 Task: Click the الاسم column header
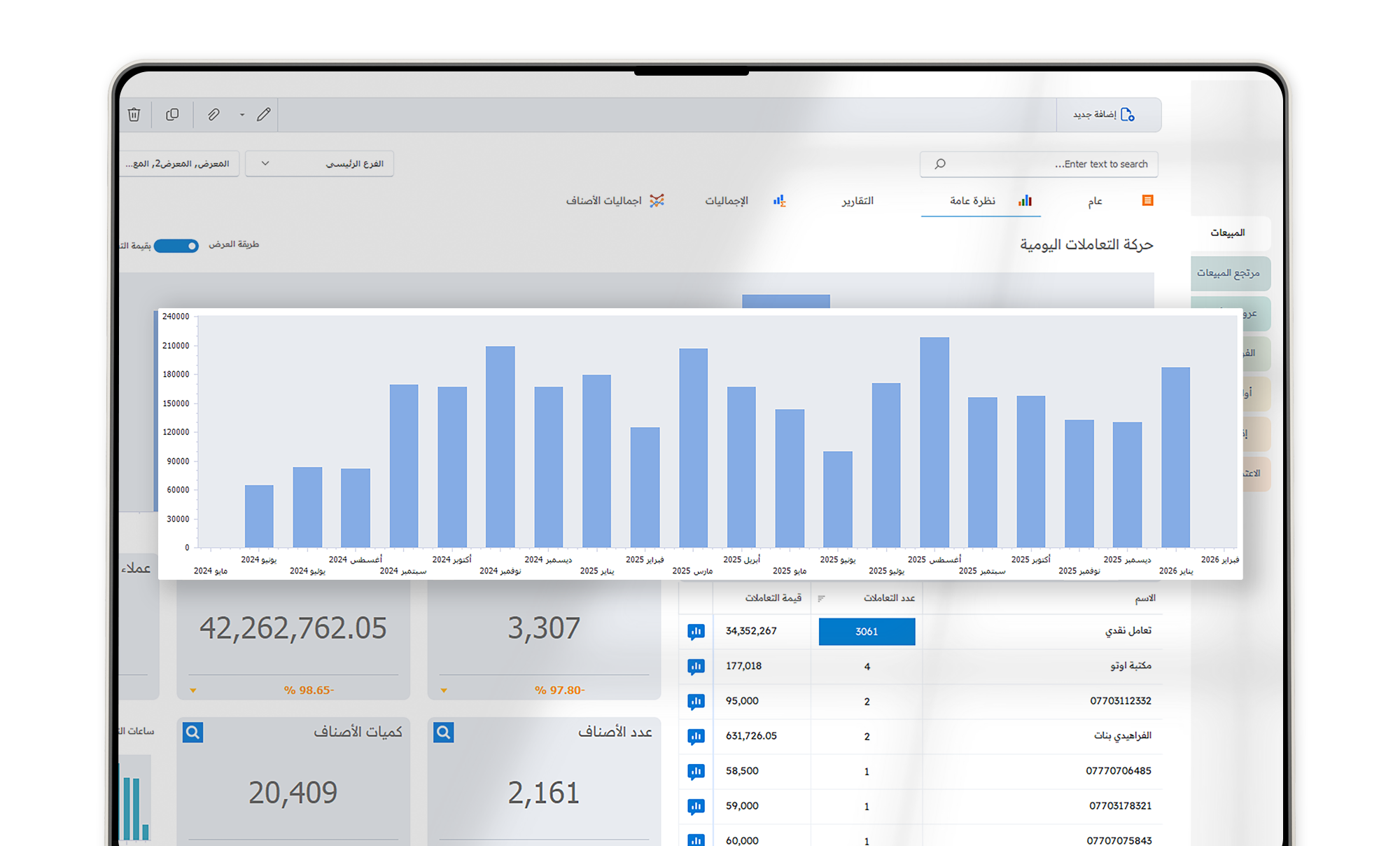(1145, 598)
